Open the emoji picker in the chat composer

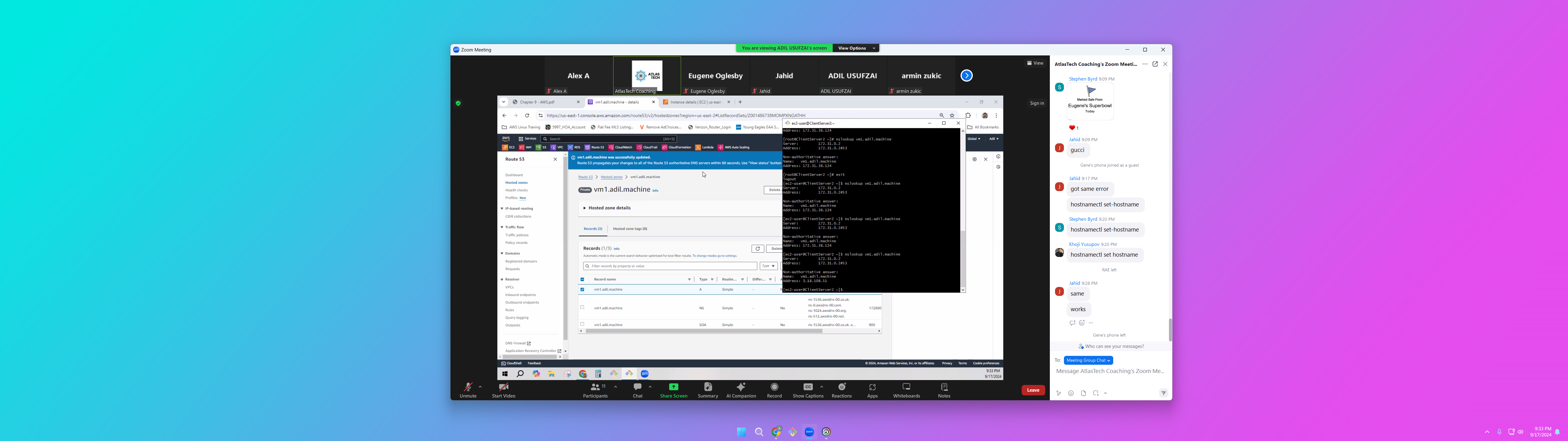(x=1071, y=394)
